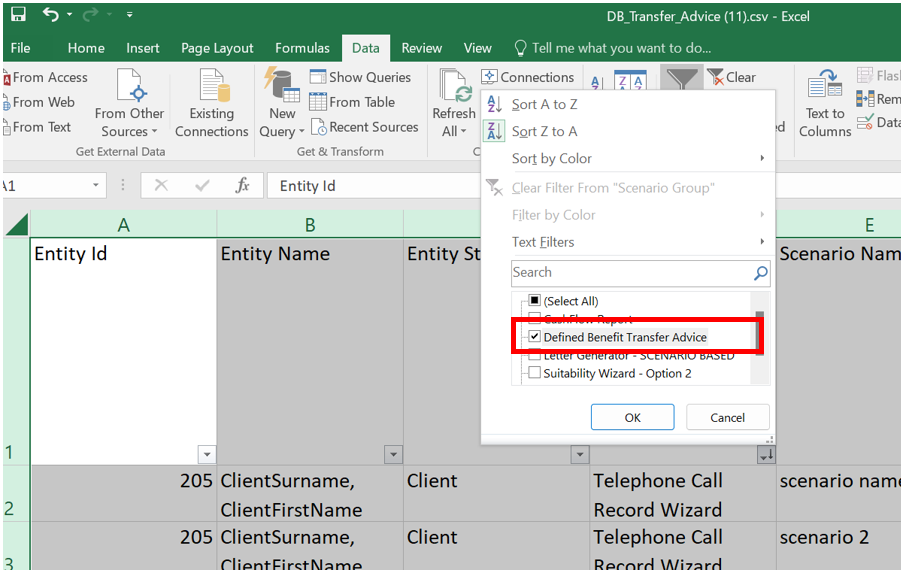Viewport: 901px width, 571px height.
Task: Open Scenario Group sorted filter arrow
Action: pyautogui.click(x=766, y=454)
